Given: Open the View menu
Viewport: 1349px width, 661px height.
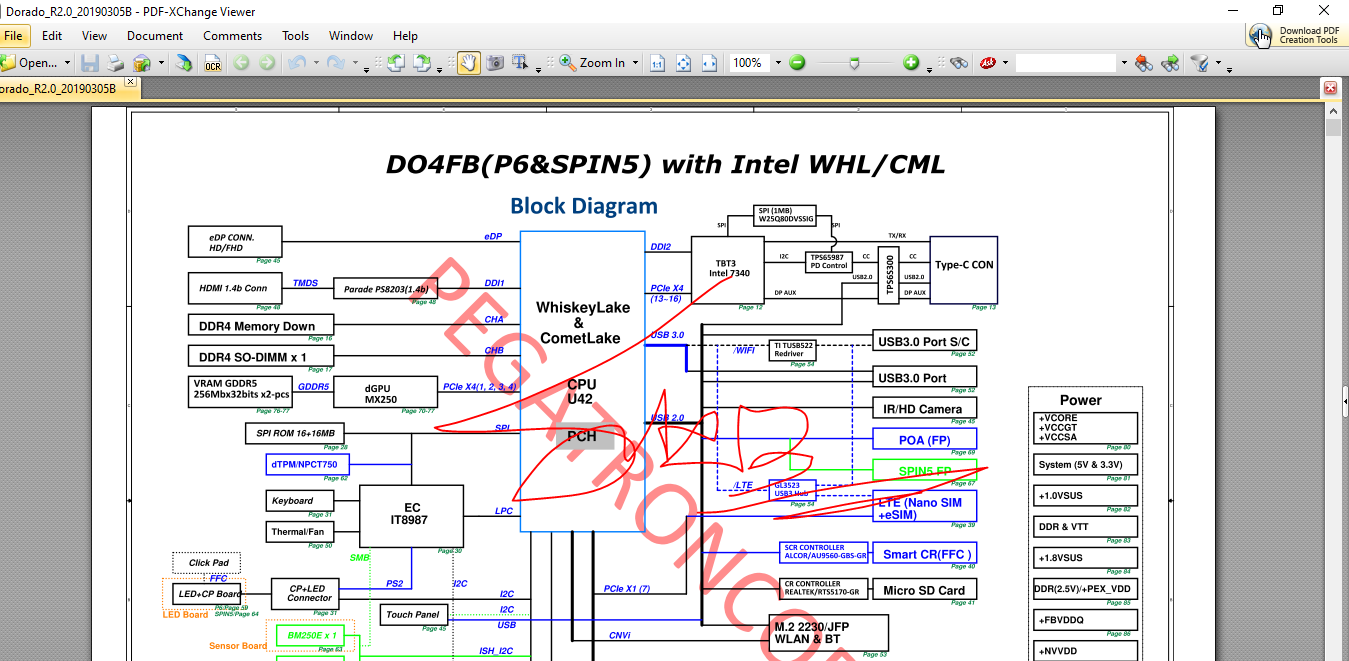Looking at the screenshot, I should coord(95,35).
